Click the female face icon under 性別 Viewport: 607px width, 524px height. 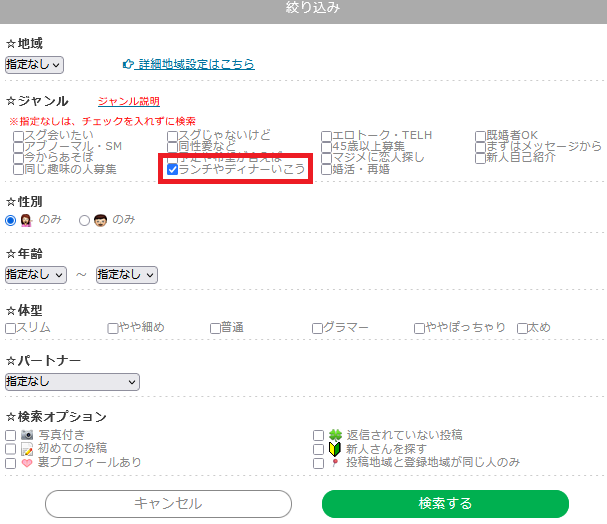click(27, 219)
